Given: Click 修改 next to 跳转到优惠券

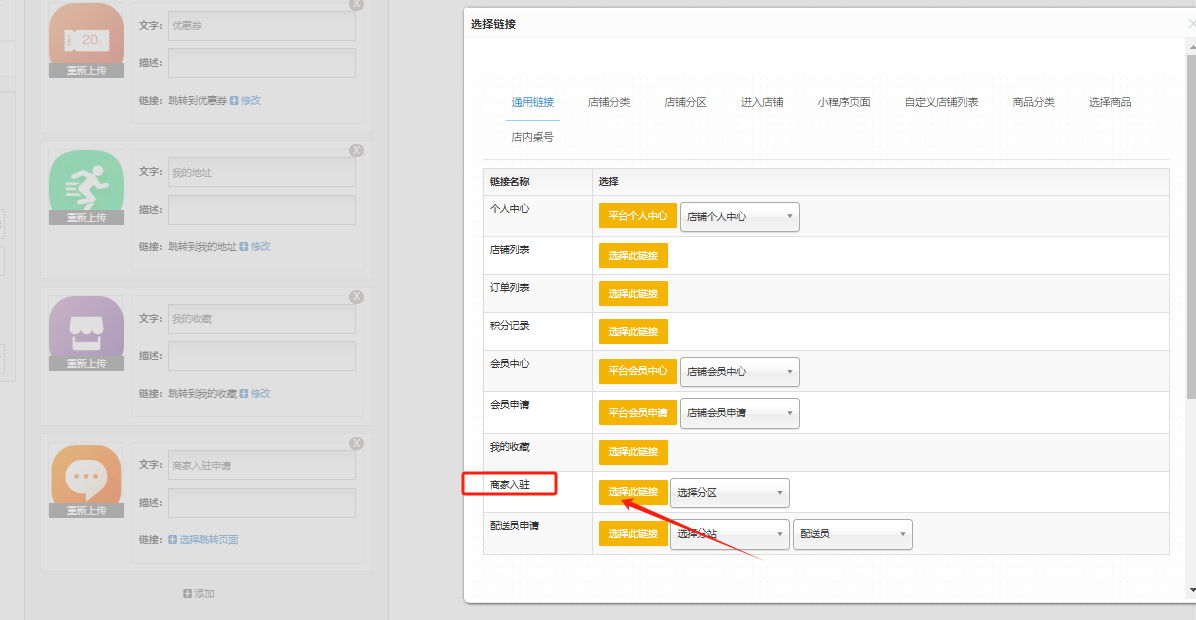Looking at the screenshot, I should click(246, 101).
